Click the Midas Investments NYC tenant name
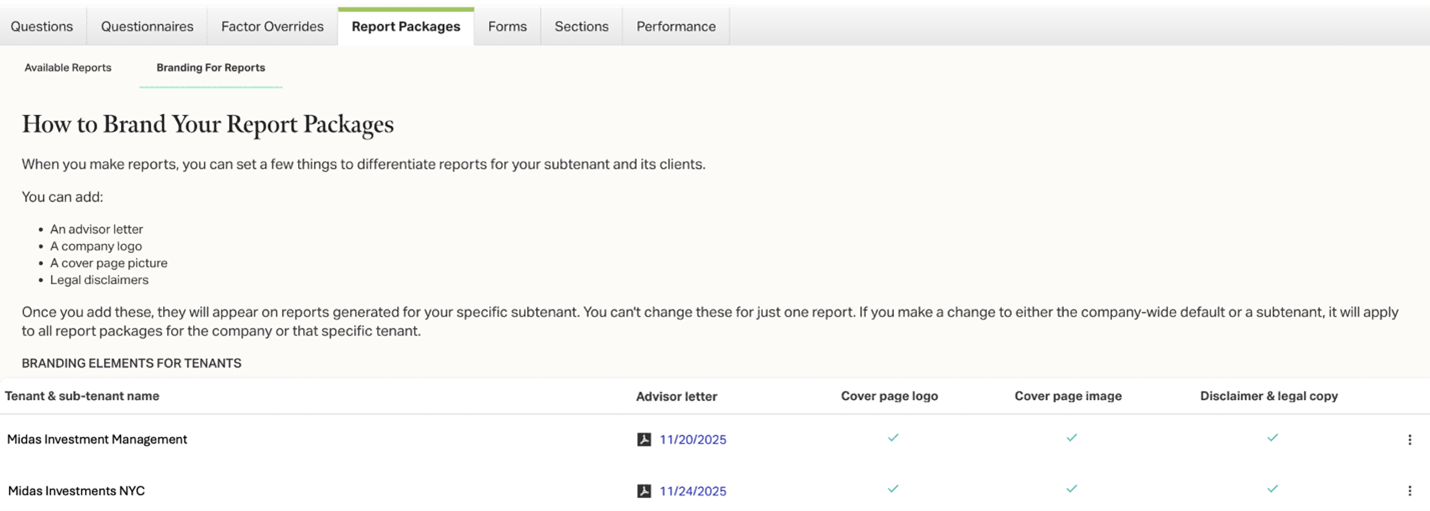 tap(76, 491)
